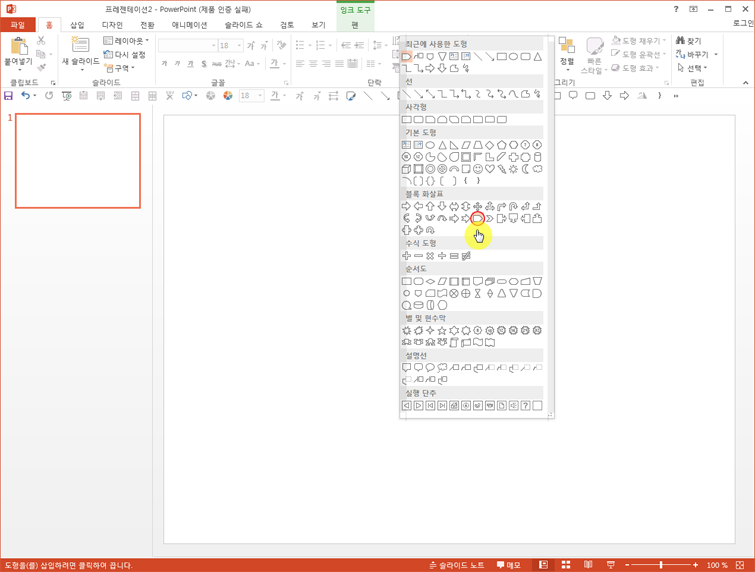Viewport: 755px width, 572px height.
Task: Open the 펜 Pen ink tools tab
Action: pos(355,25)
